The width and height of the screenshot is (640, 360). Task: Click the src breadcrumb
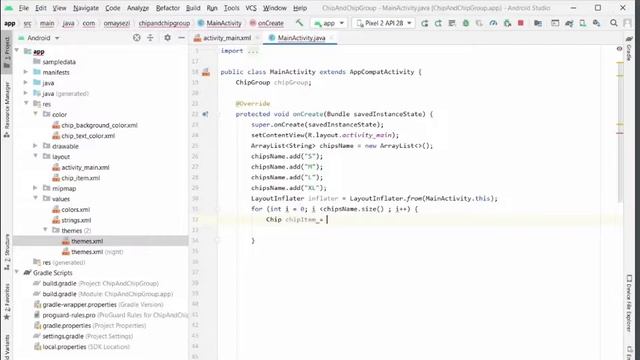tap(27, 23)
